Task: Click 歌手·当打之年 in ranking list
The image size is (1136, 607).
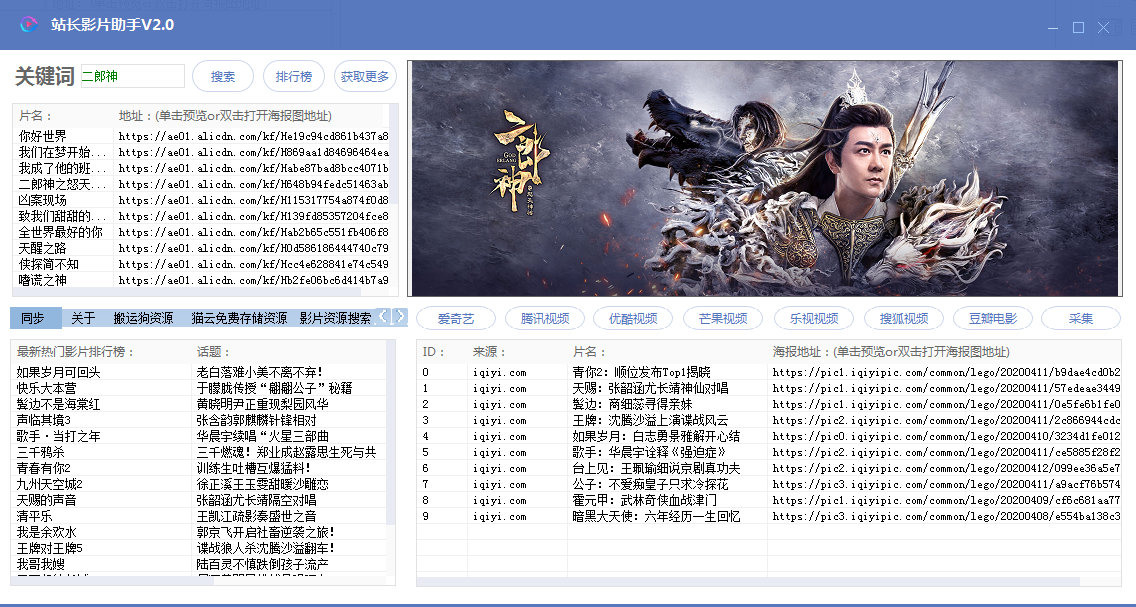Action: coord(59,436)
